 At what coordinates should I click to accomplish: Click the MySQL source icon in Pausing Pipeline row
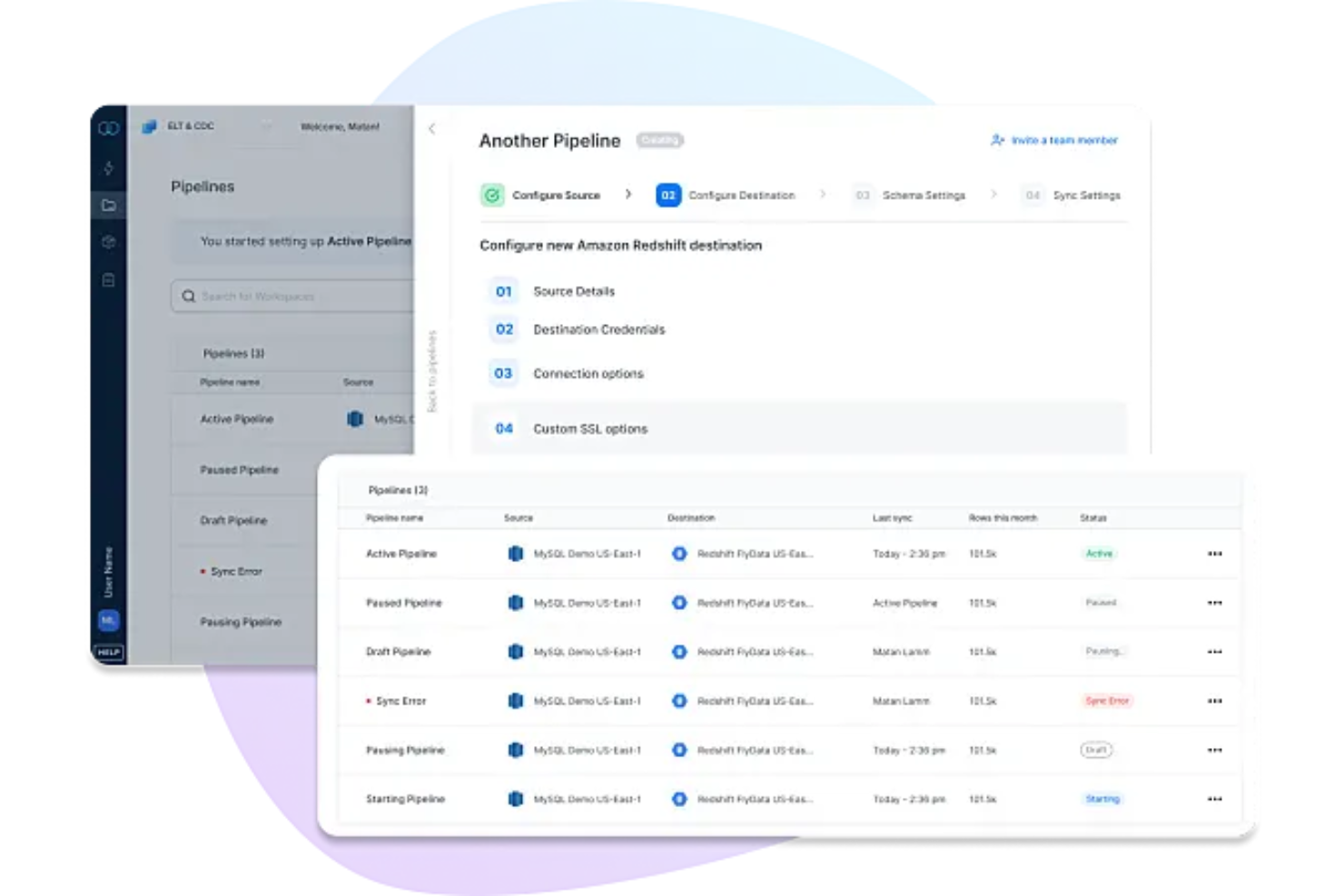[x=516, y=750]
